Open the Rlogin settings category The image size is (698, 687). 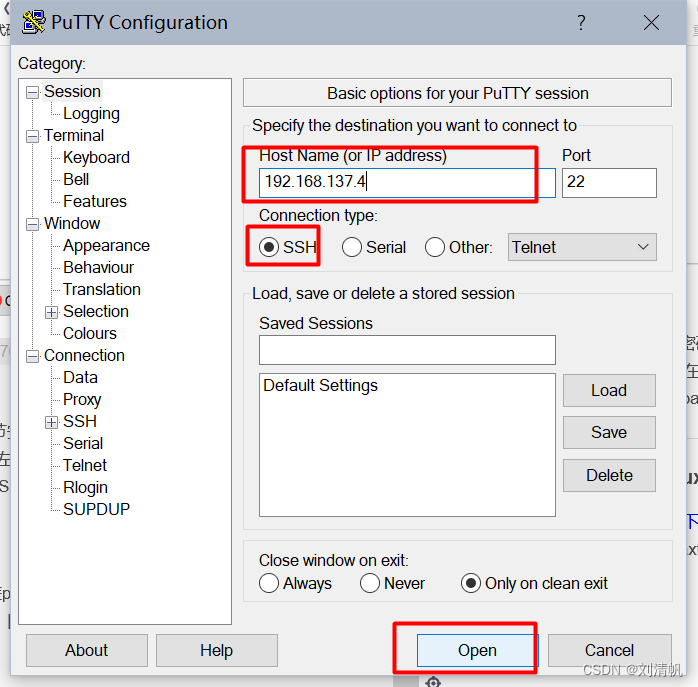(85, 487)
